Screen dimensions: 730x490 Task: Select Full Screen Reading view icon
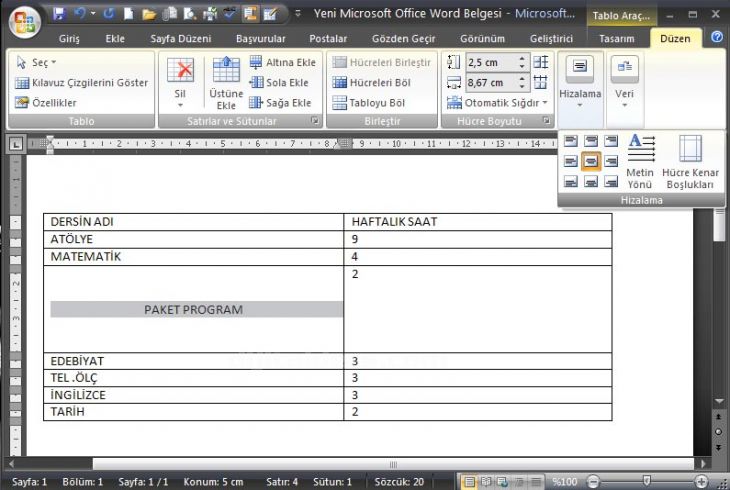486,482
